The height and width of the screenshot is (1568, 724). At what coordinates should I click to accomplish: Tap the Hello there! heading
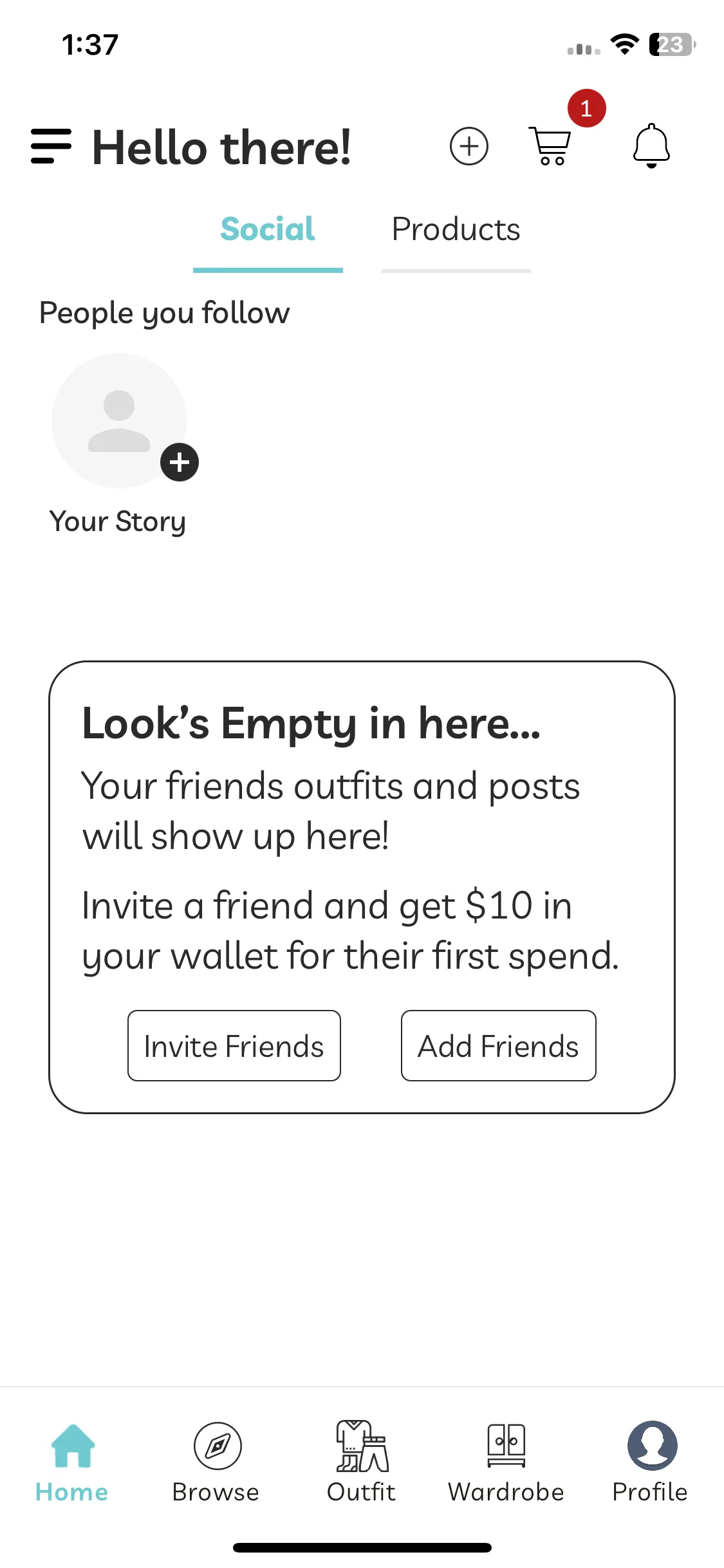(x=222, y=147)
